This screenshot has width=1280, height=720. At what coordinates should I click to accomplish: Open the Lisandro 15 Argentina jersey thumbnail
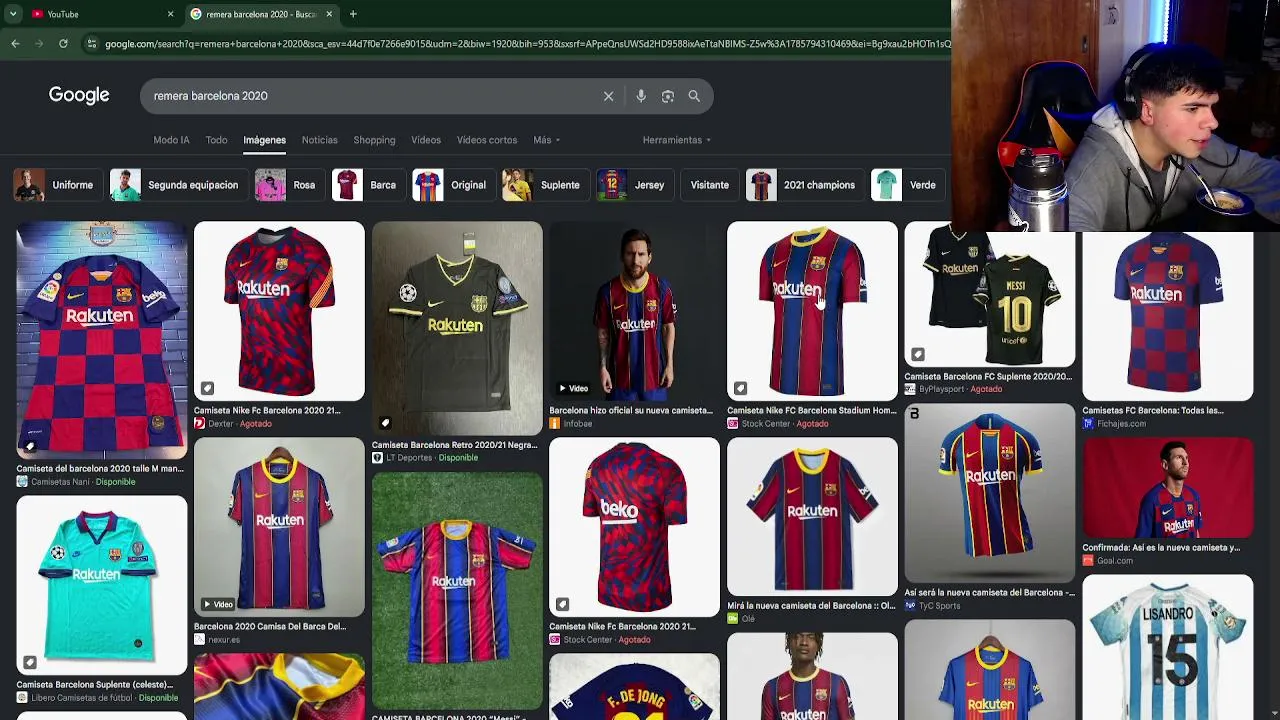click(x=1167, y=647)
